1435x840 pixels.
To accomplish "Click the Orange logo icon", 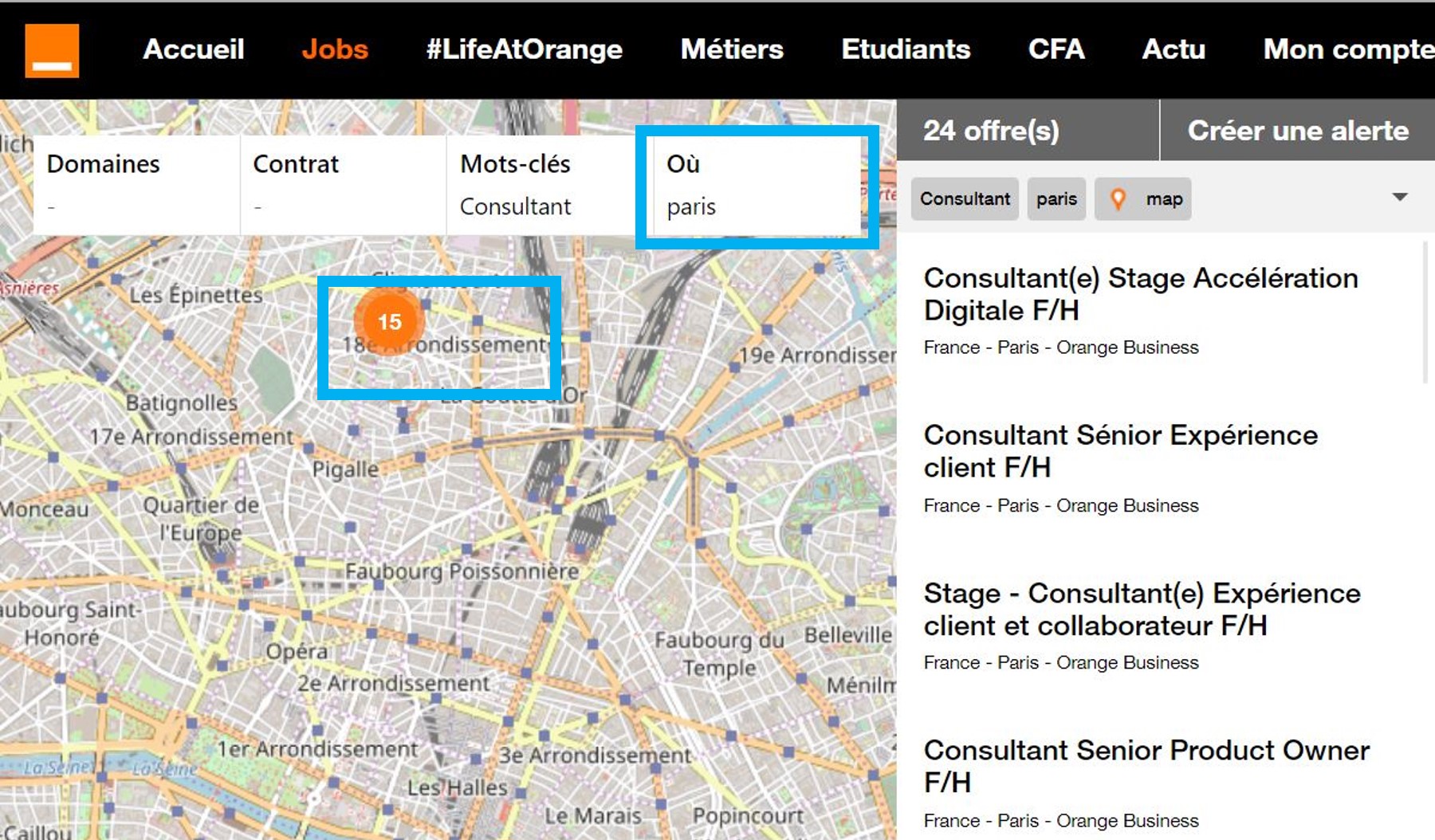I will point(52,50).
